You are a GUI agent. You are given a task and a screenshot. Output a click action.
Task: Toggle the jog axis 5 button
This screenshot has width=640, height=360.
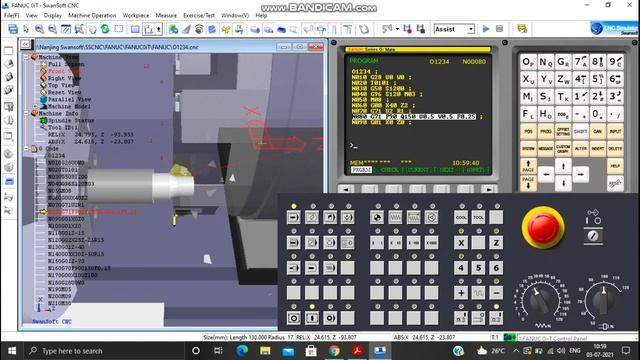[478, 268]
